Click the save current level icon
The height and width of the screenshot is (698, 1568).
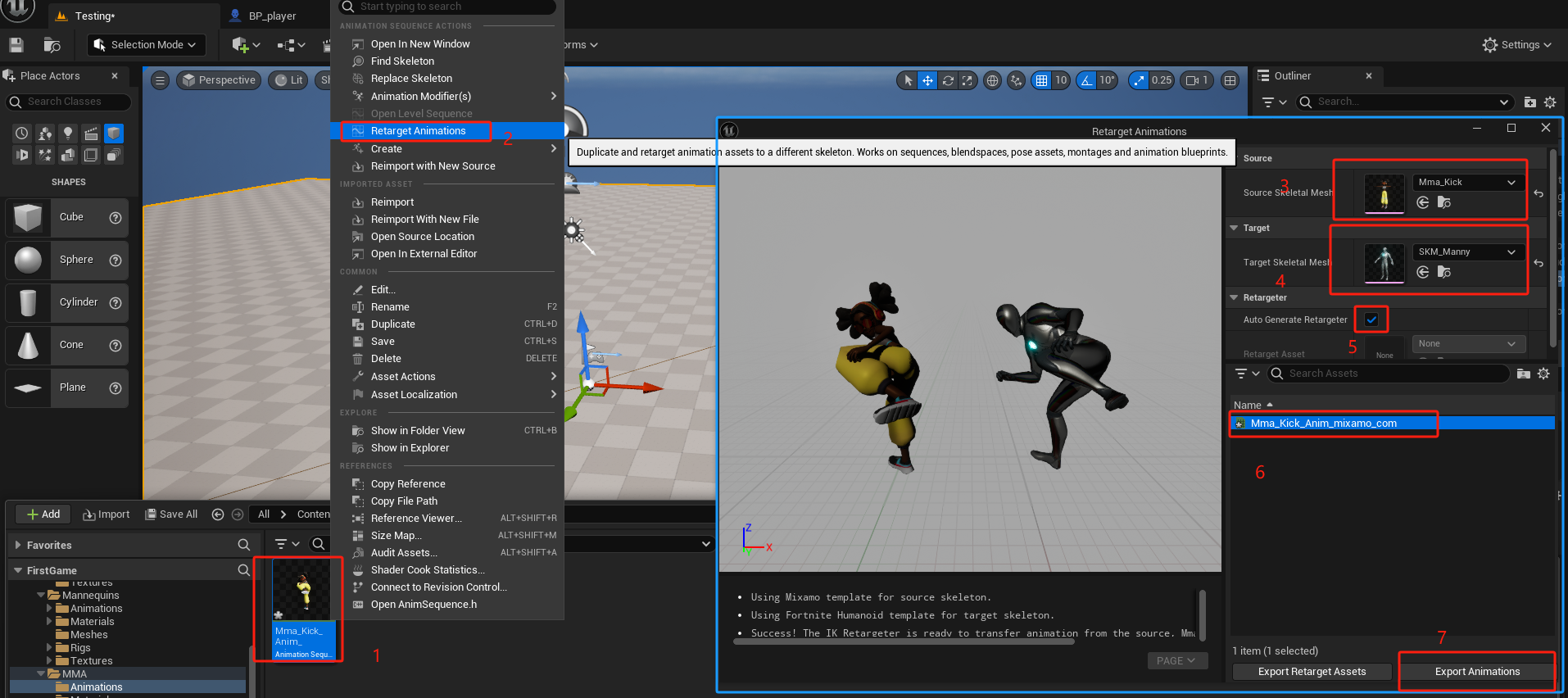pyautogui.click(x=16, y=45)
